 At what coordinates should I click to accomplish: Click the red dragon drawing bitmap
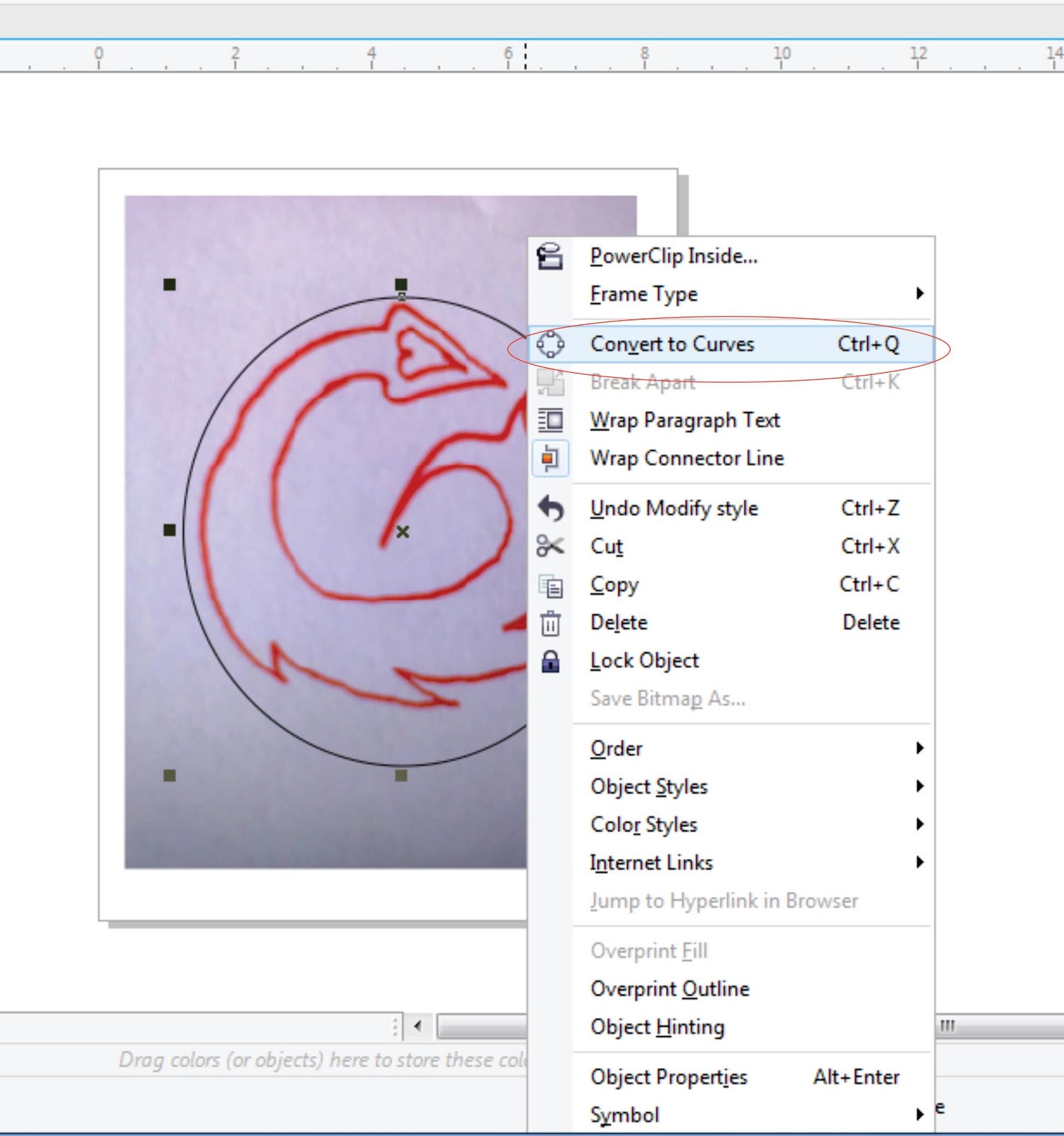coord(326,532)
